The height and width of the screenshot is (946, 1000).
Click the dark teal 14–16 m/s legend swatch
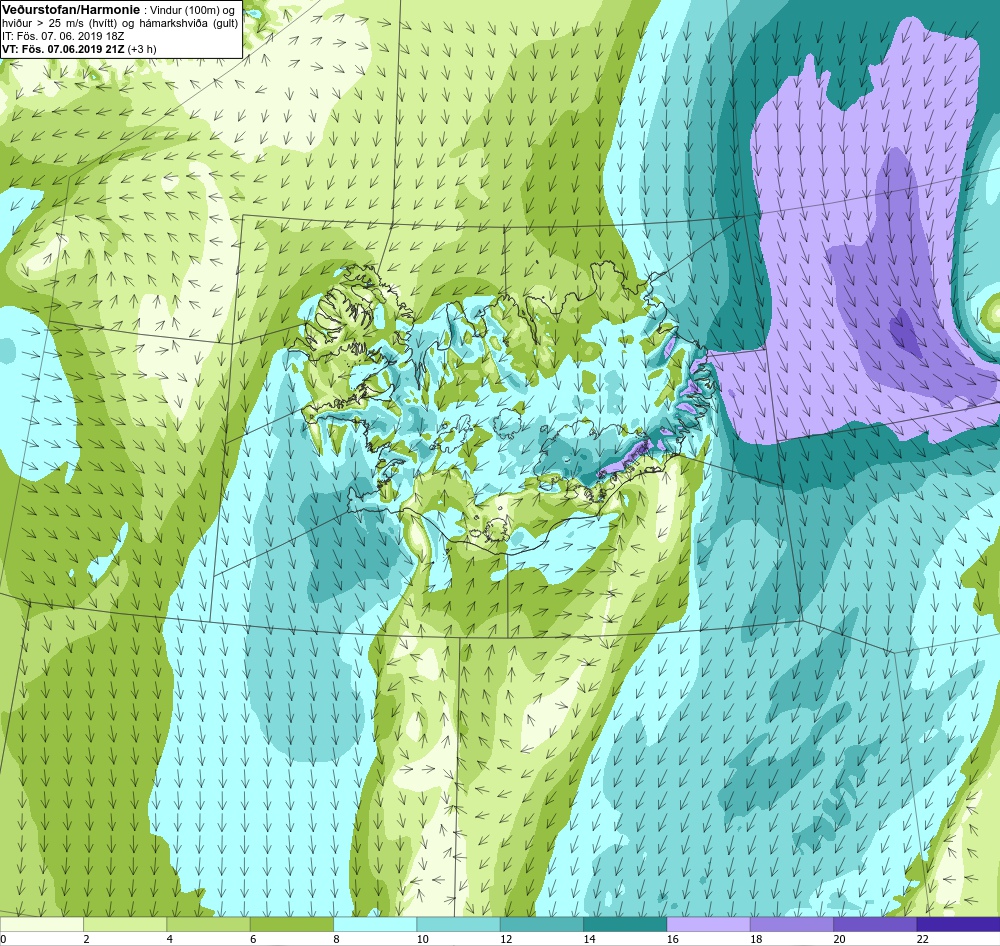tap(625, 924)
